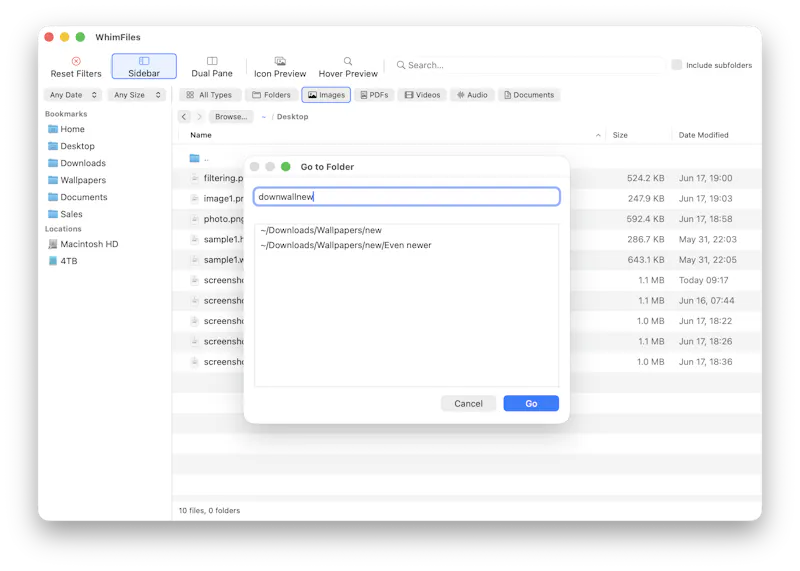
Task: Select the 4TB drive location
Action: (x=63, y=261)
